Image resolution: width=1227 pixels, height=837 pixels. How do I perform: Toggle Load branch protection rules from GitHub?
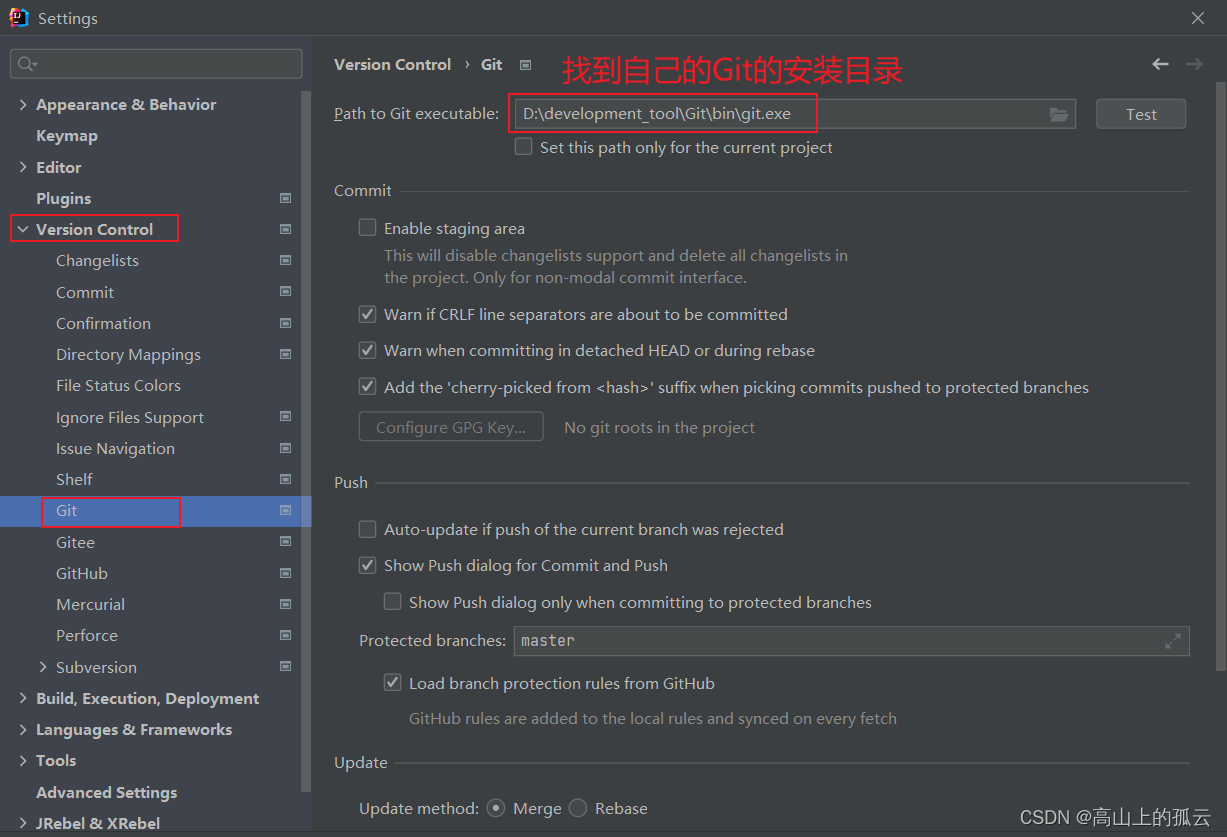tap(393, 684)
